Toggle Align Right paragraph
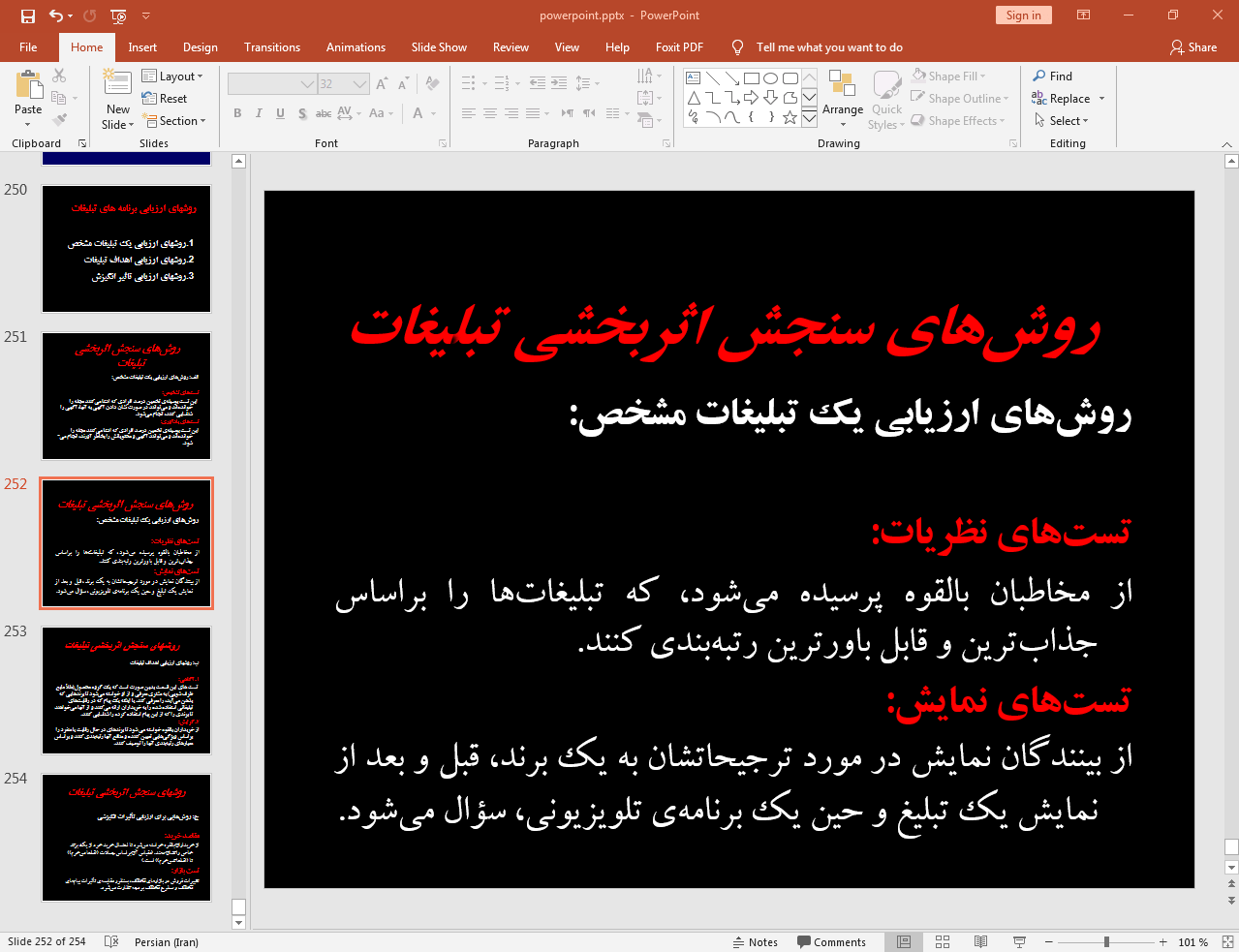1239x952 pixels. 511,113
